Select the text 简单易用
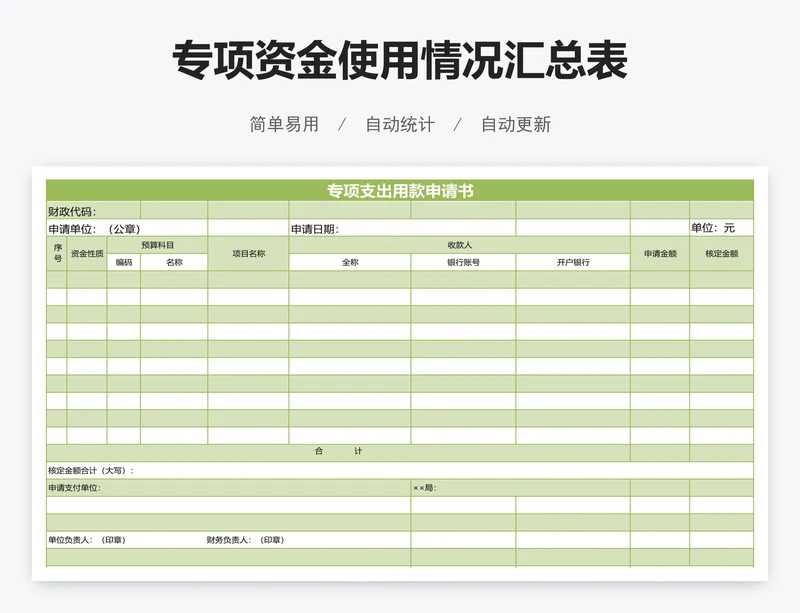Image resolution: width=800 pixels, height=613 pixels. click(284, 124)
